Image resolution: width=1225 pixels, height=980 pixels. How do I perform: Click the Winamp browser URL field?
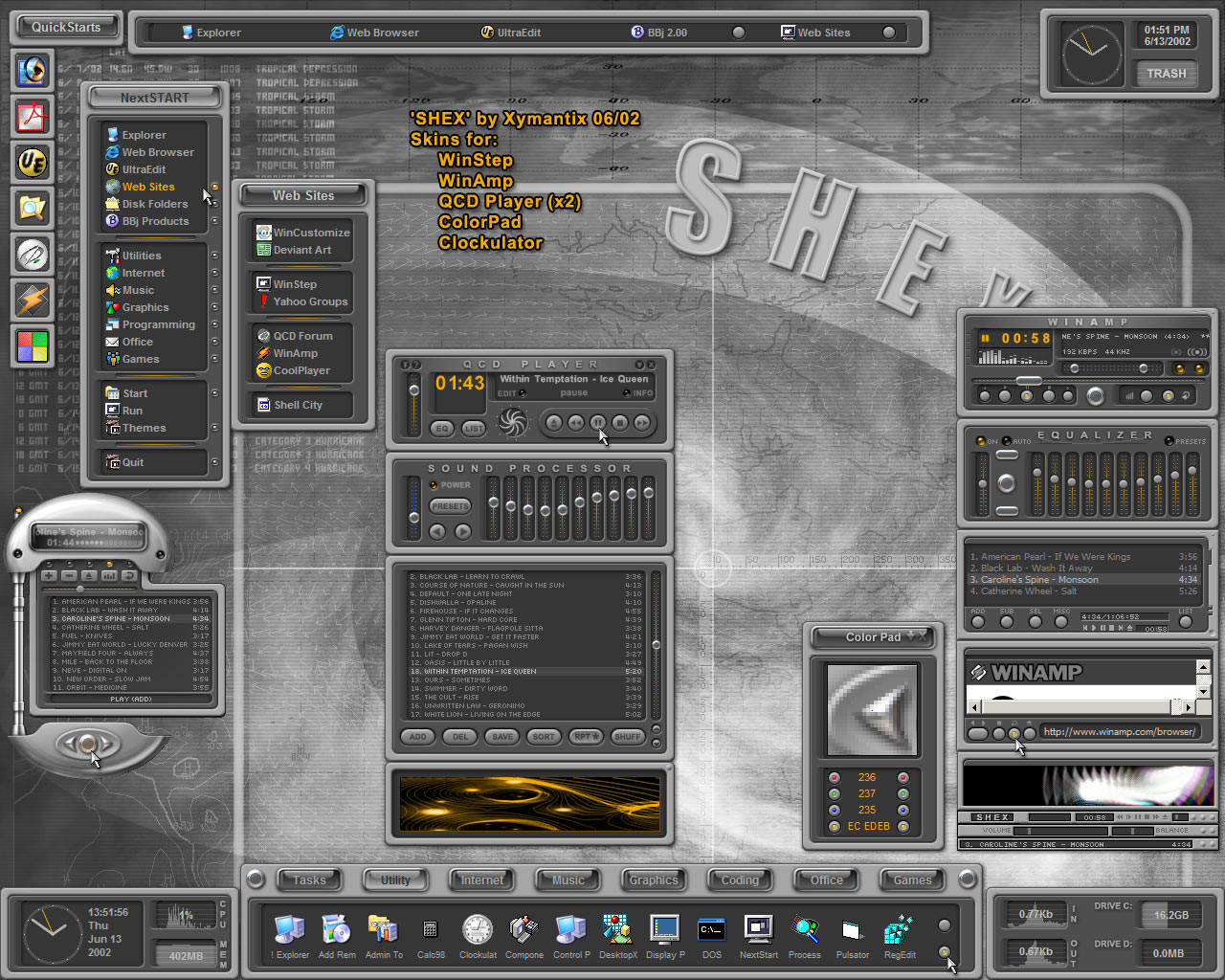(1119, 732)
